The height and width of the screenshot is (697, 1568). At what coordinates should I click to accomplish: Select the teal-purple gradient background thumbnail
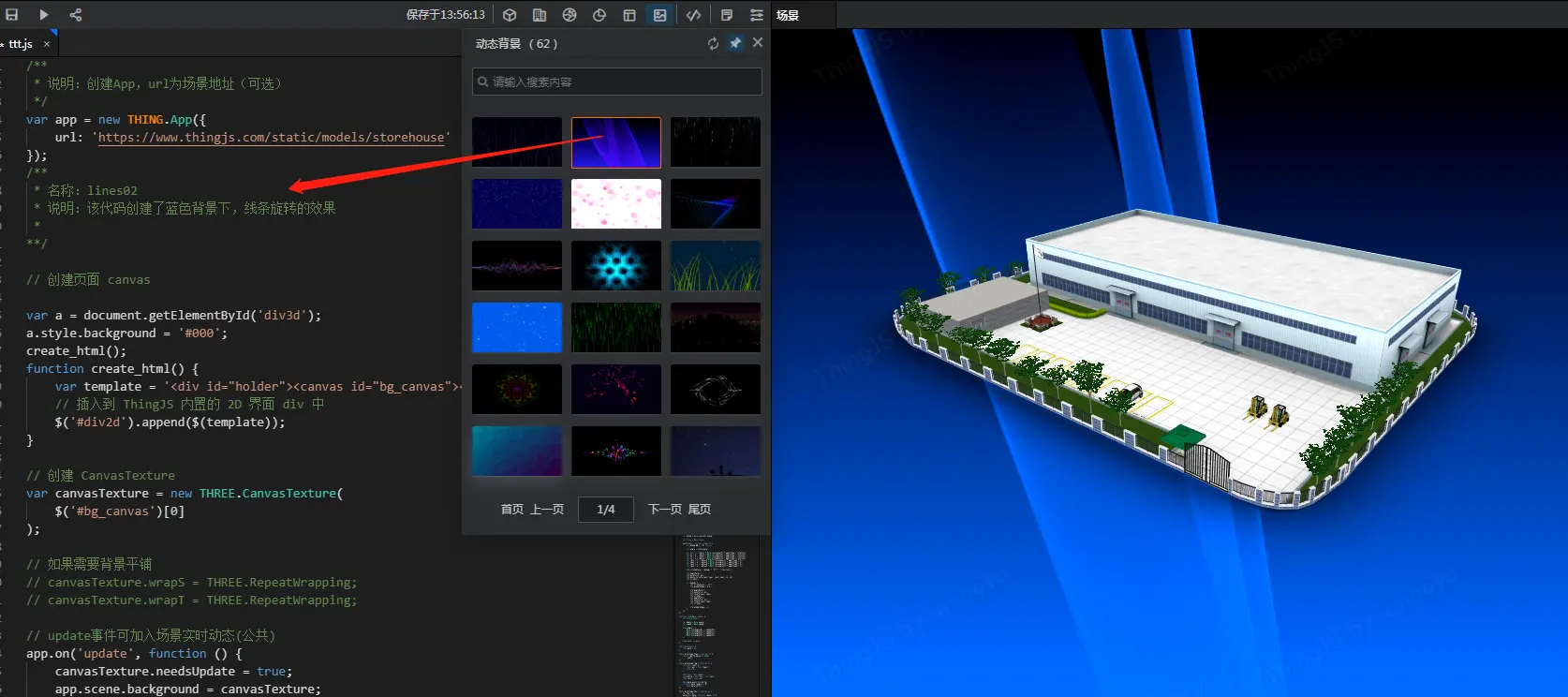[517, 452]
